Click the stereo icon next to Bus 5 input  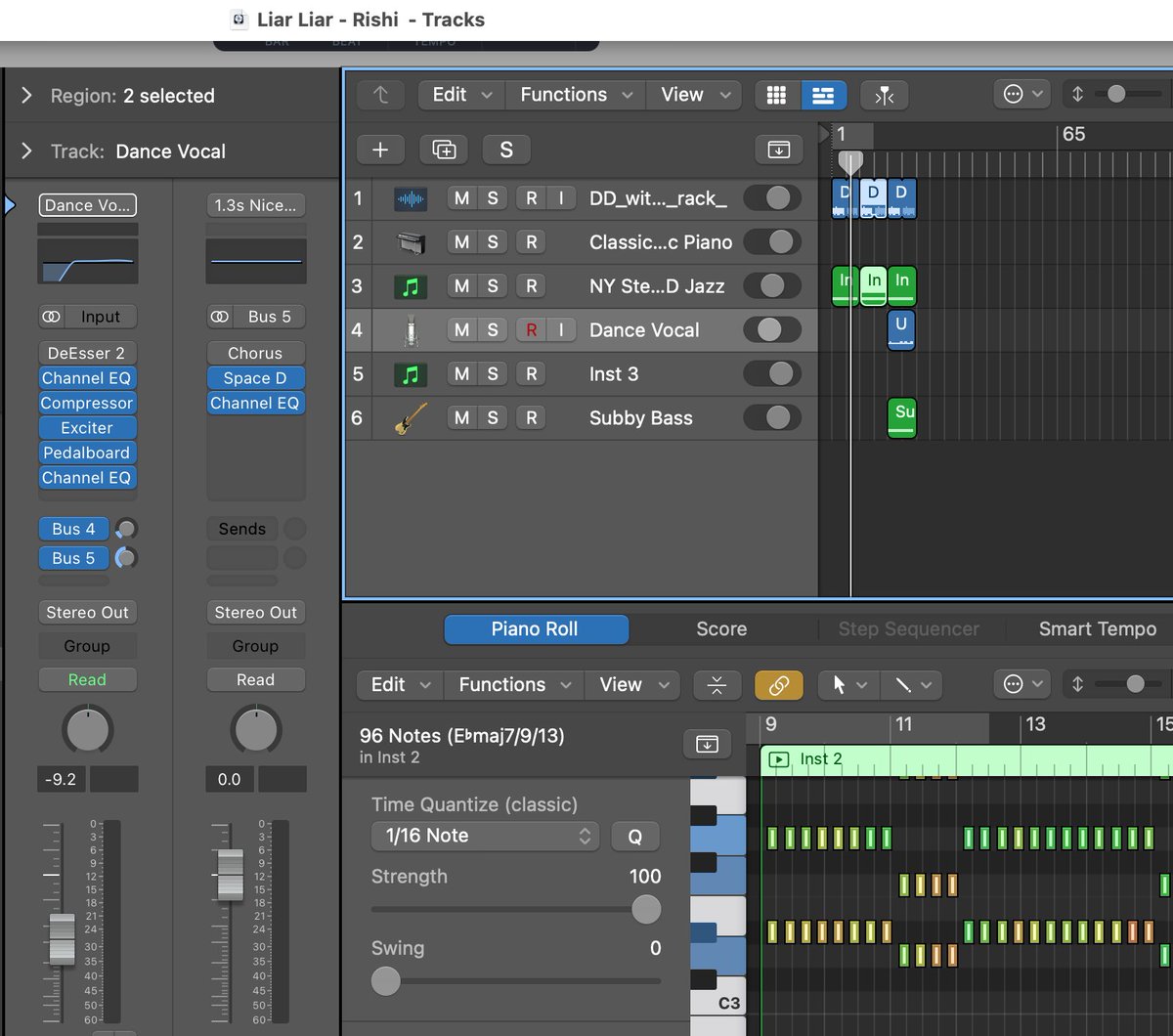pos(220,317)
